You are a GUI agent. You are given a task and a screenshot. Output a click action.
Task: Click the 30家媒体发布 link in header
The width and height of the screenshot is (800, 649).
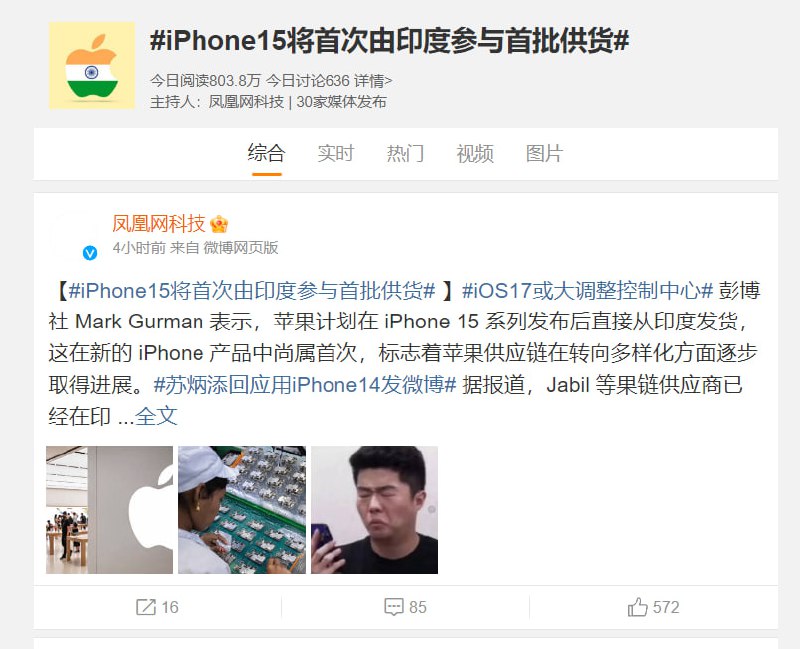click(x=341, y=102)
